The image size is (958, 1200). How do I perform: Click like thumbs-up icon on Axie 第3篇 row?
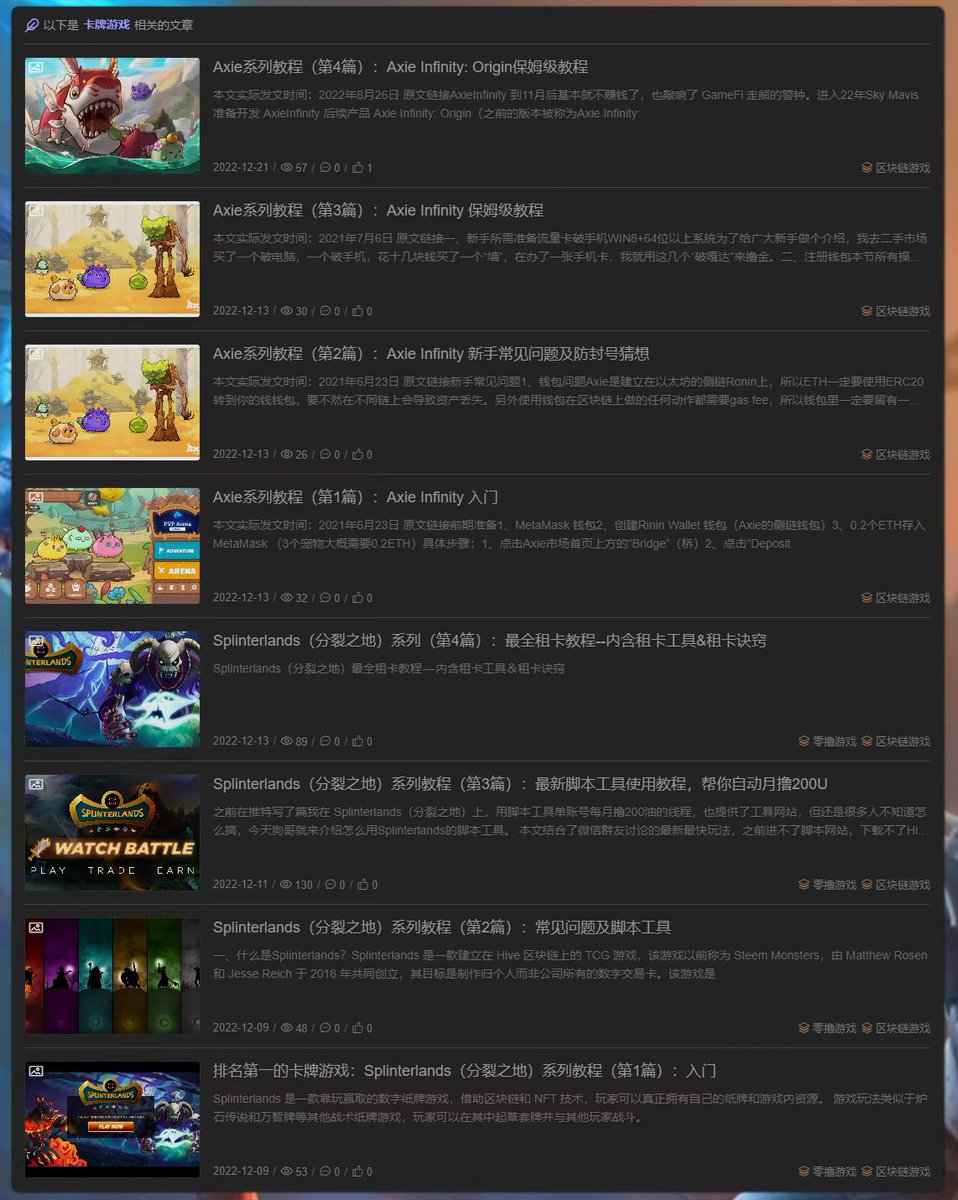coord(358,311)
